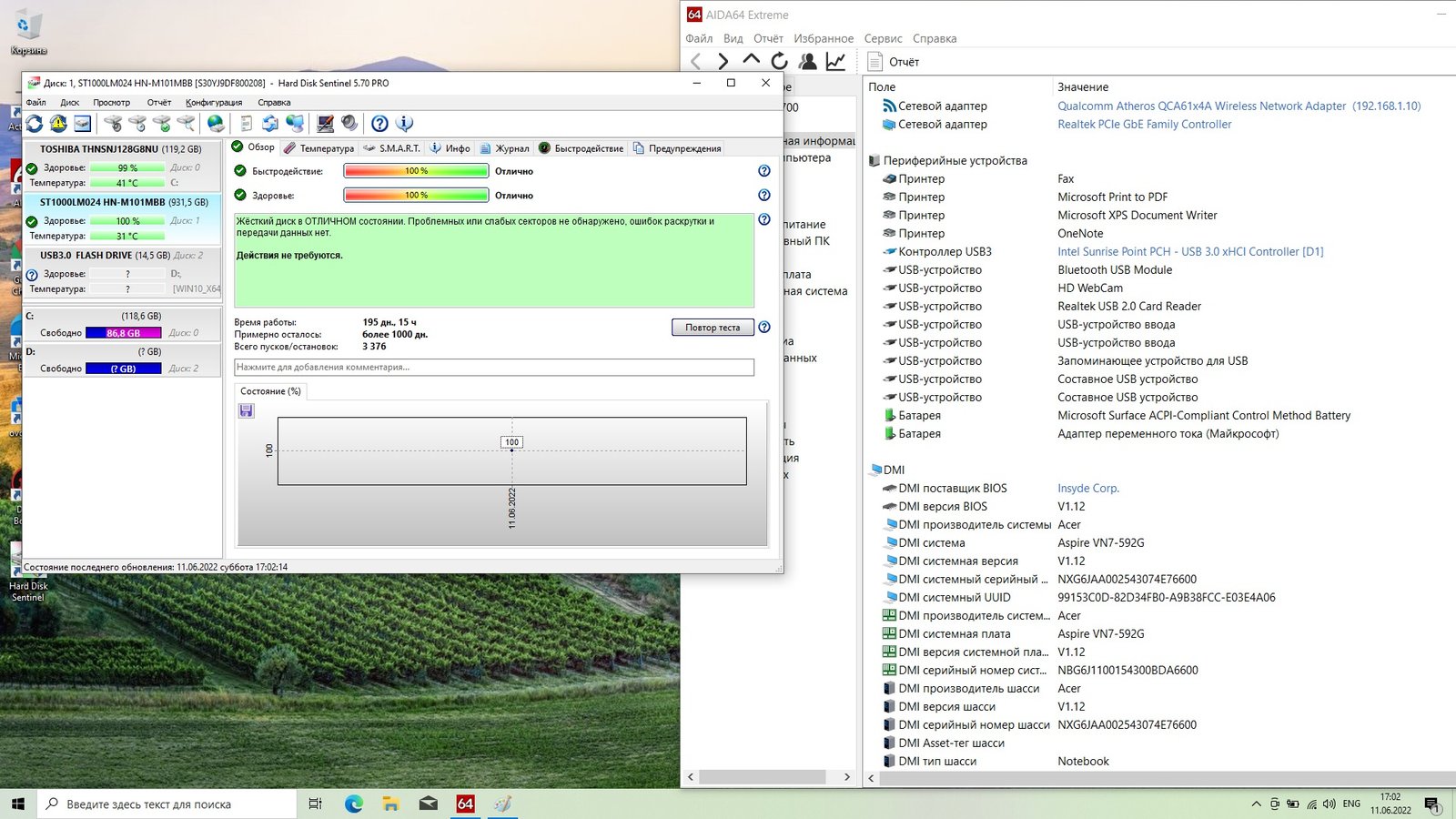Click the AIDA64 up arrow navigation icon

(x=751, y=60)
